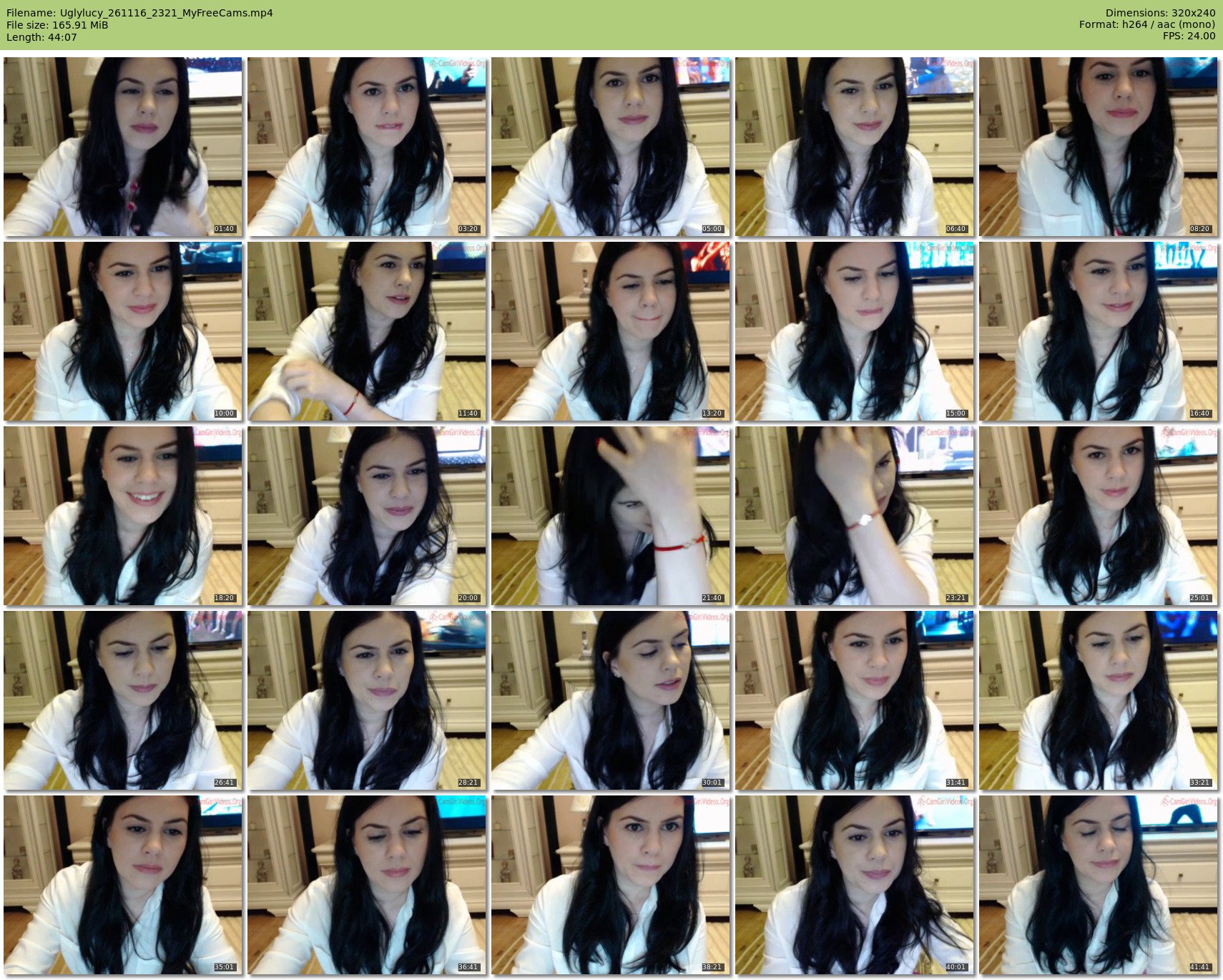Click the 40:01 timestamp label
This screenshot has width=1223, height=980.
click(956, 967)
